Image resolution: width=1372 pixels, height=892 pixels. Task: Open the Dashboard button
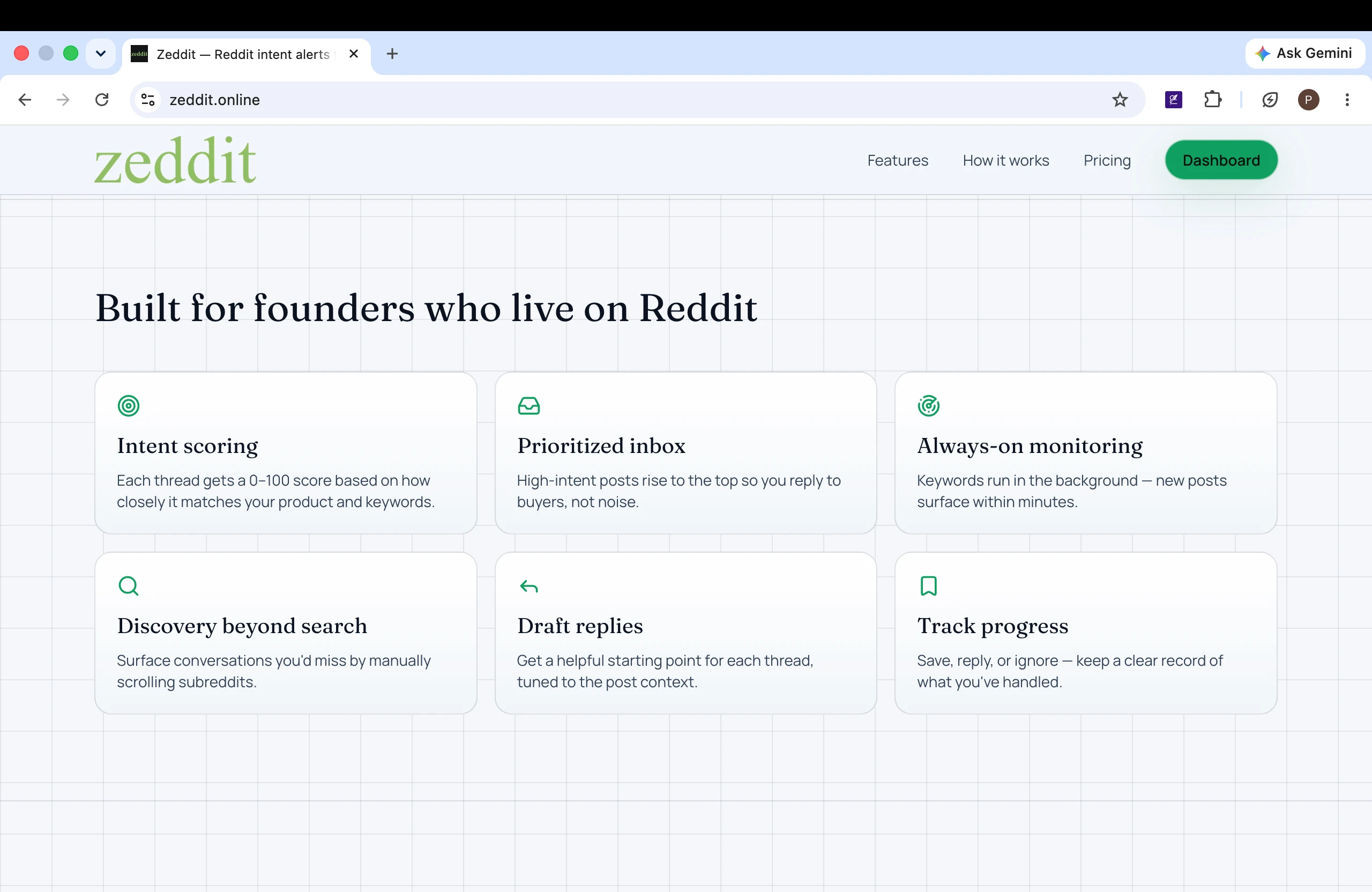pyautogui.click(x=1221, y=160)
